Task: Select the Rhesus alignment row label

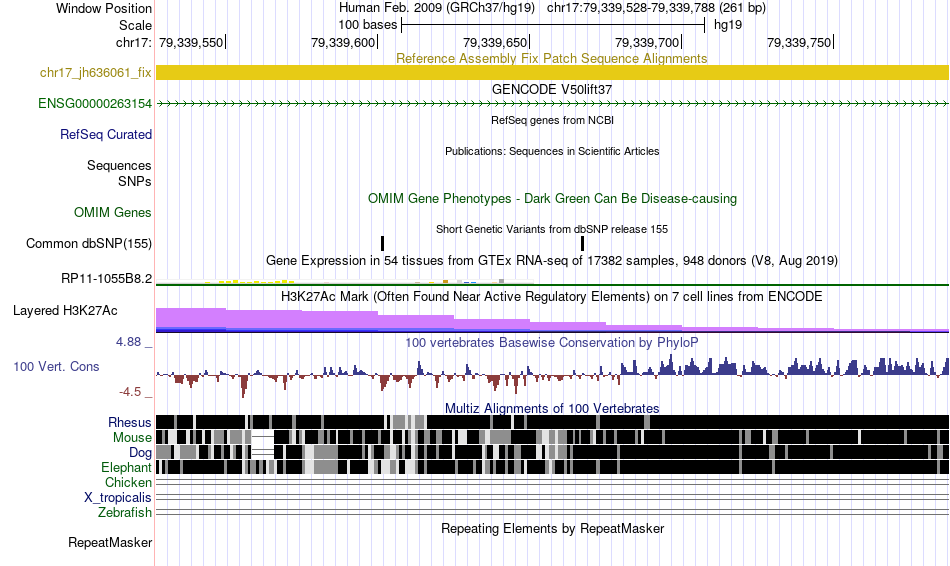Action: pyautogui.click(x=129, y=422)
